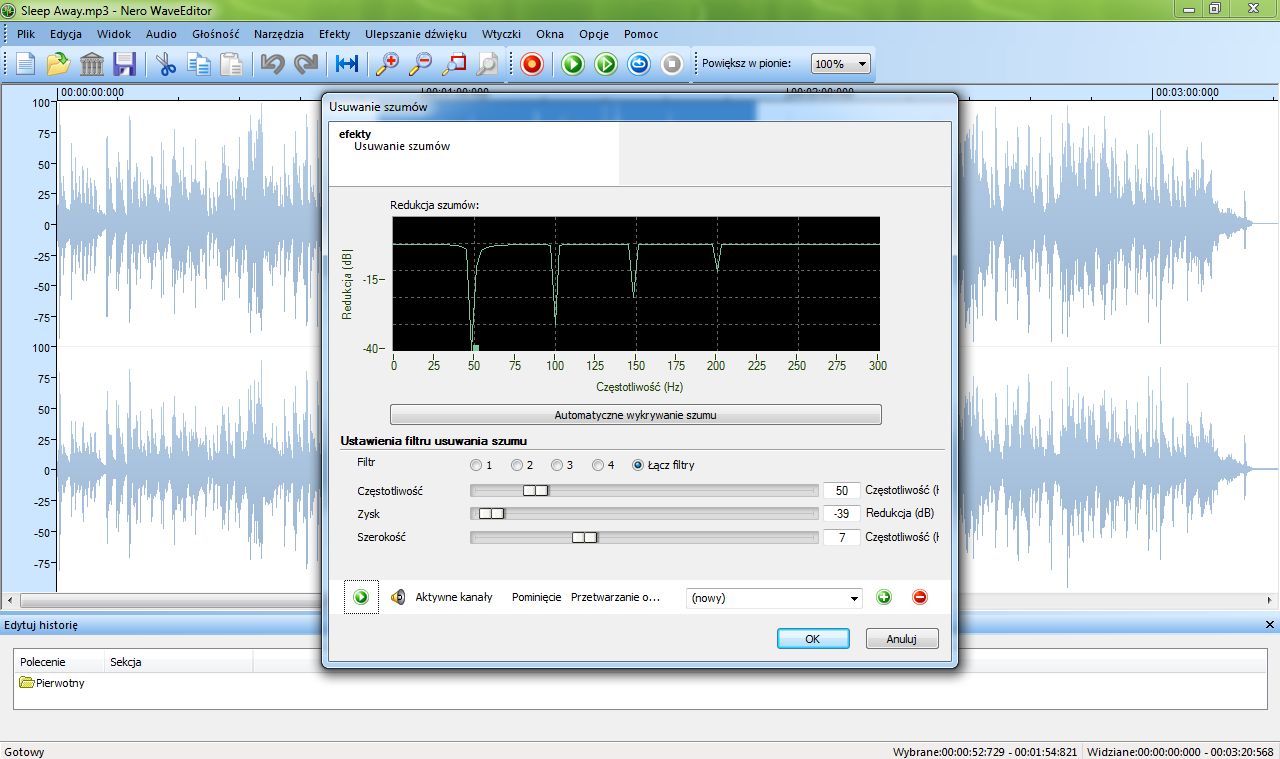Viewport: 1280px width, 759px height.
Task: Click the speaker icon beside Aktywne kanały
Action: point(398,597)
